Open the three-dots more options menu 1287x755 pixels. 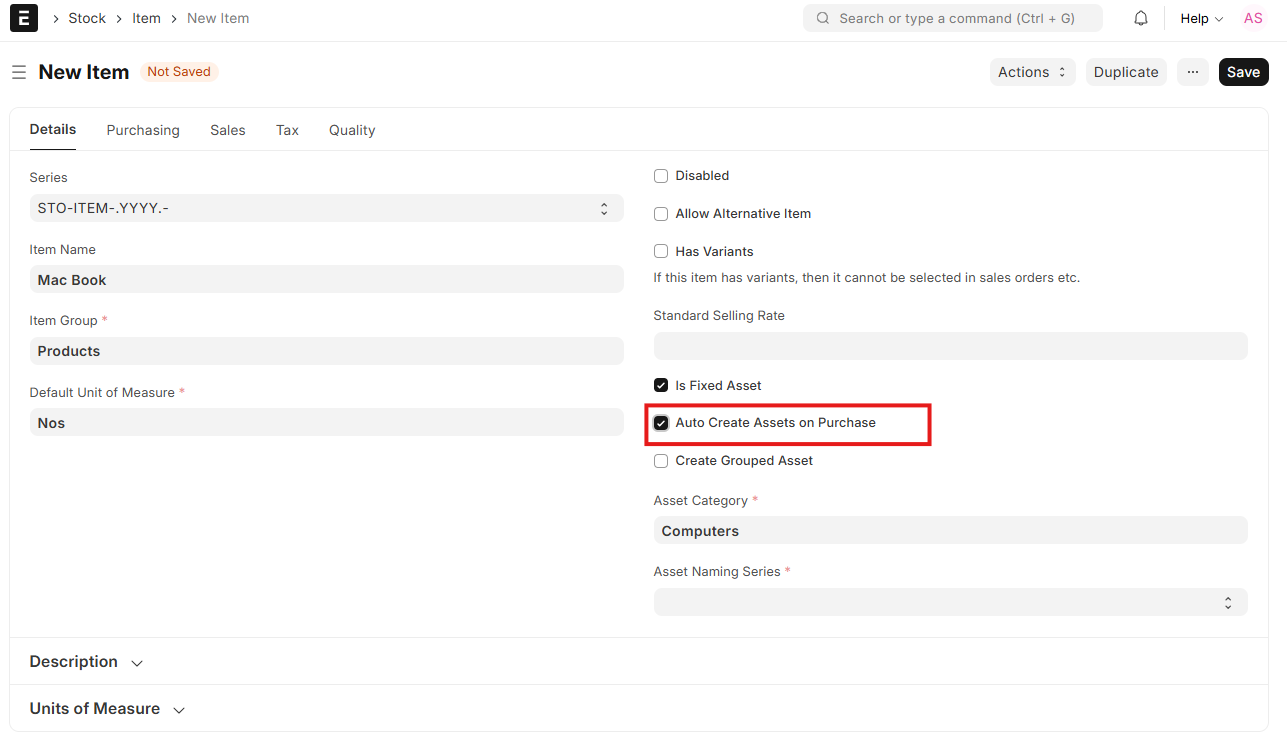[1192, 72]
